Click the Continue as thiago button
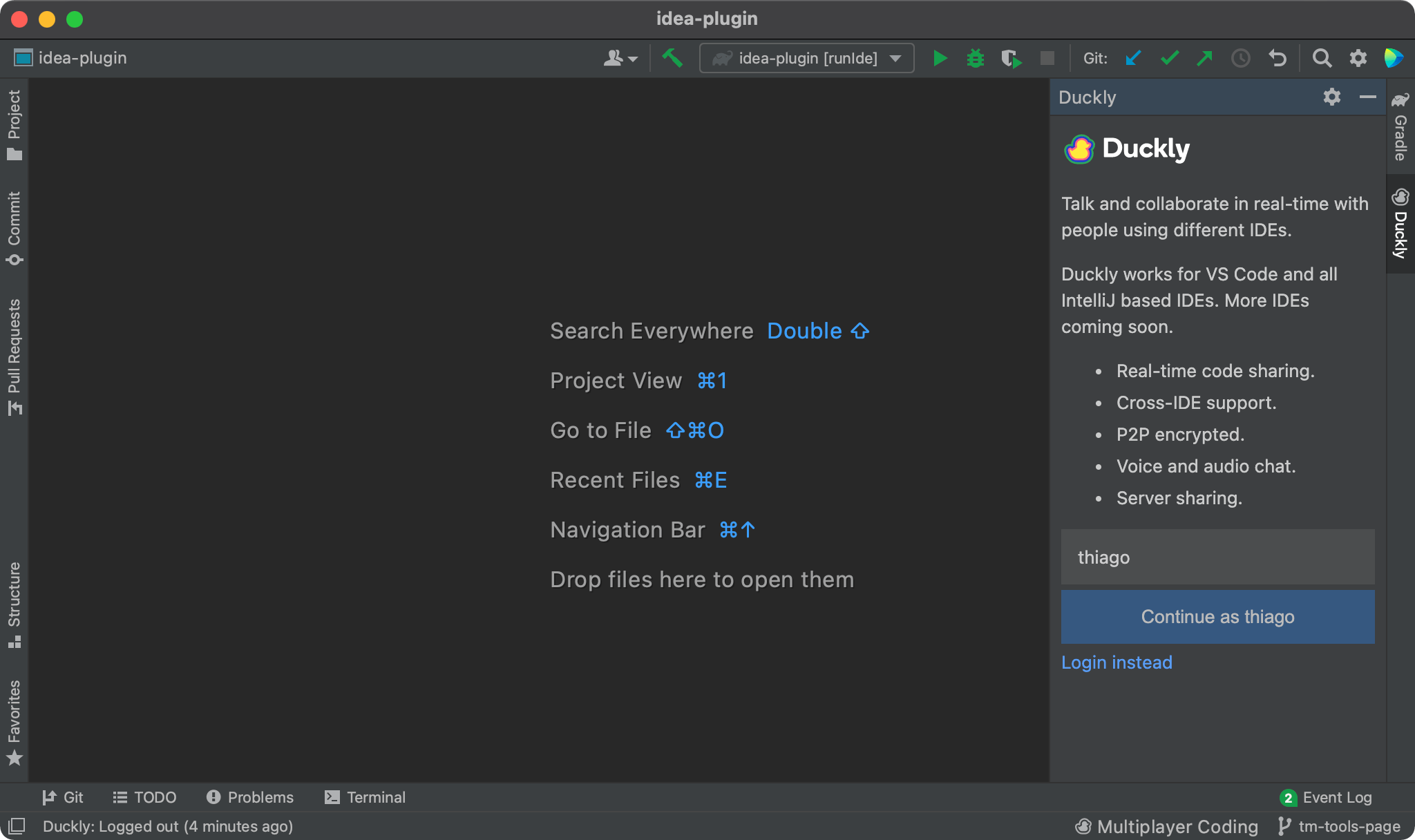Viewport: 1415px width, 840px height. [1217, 617]
